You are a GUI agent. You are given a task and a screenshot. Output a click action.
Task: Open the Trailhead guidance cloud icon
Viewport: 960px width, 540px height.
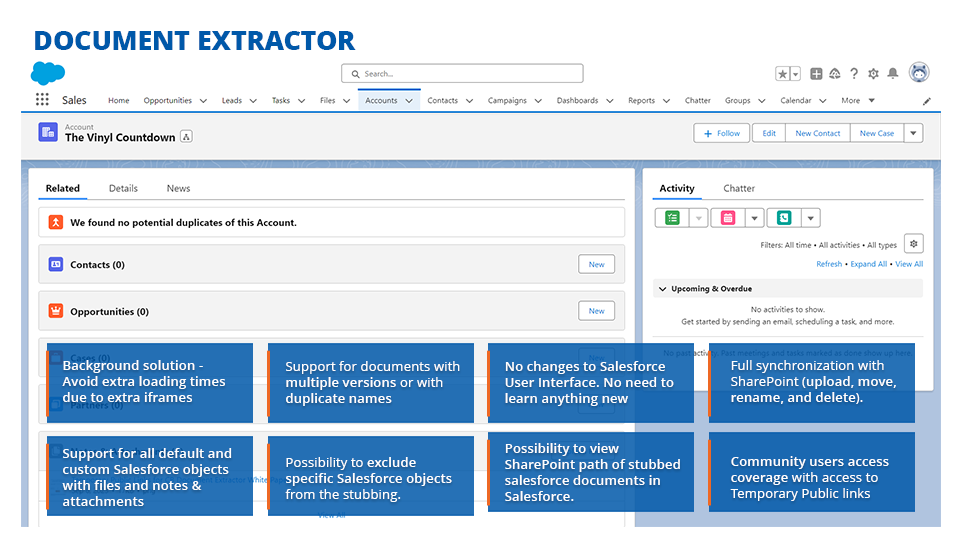coord(835,74)
